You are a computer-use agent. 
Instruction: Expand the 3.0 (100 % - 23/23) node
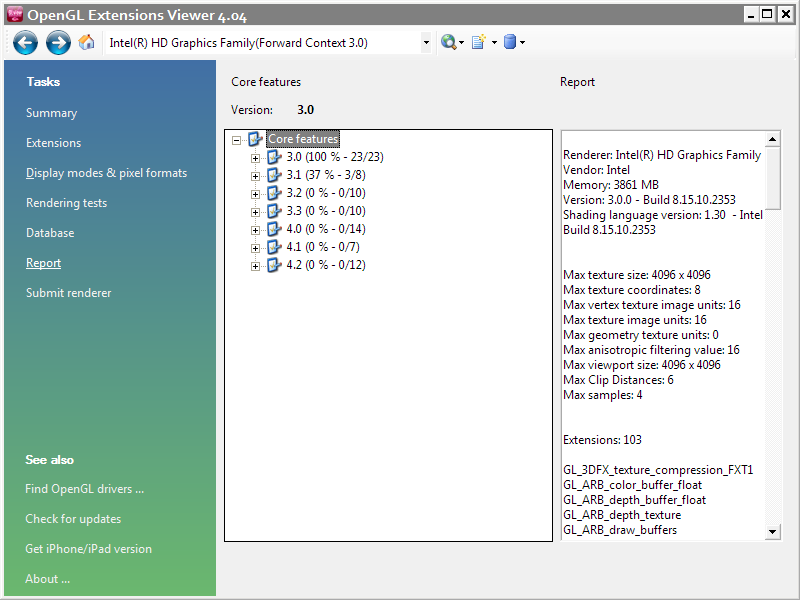point(255,158)
